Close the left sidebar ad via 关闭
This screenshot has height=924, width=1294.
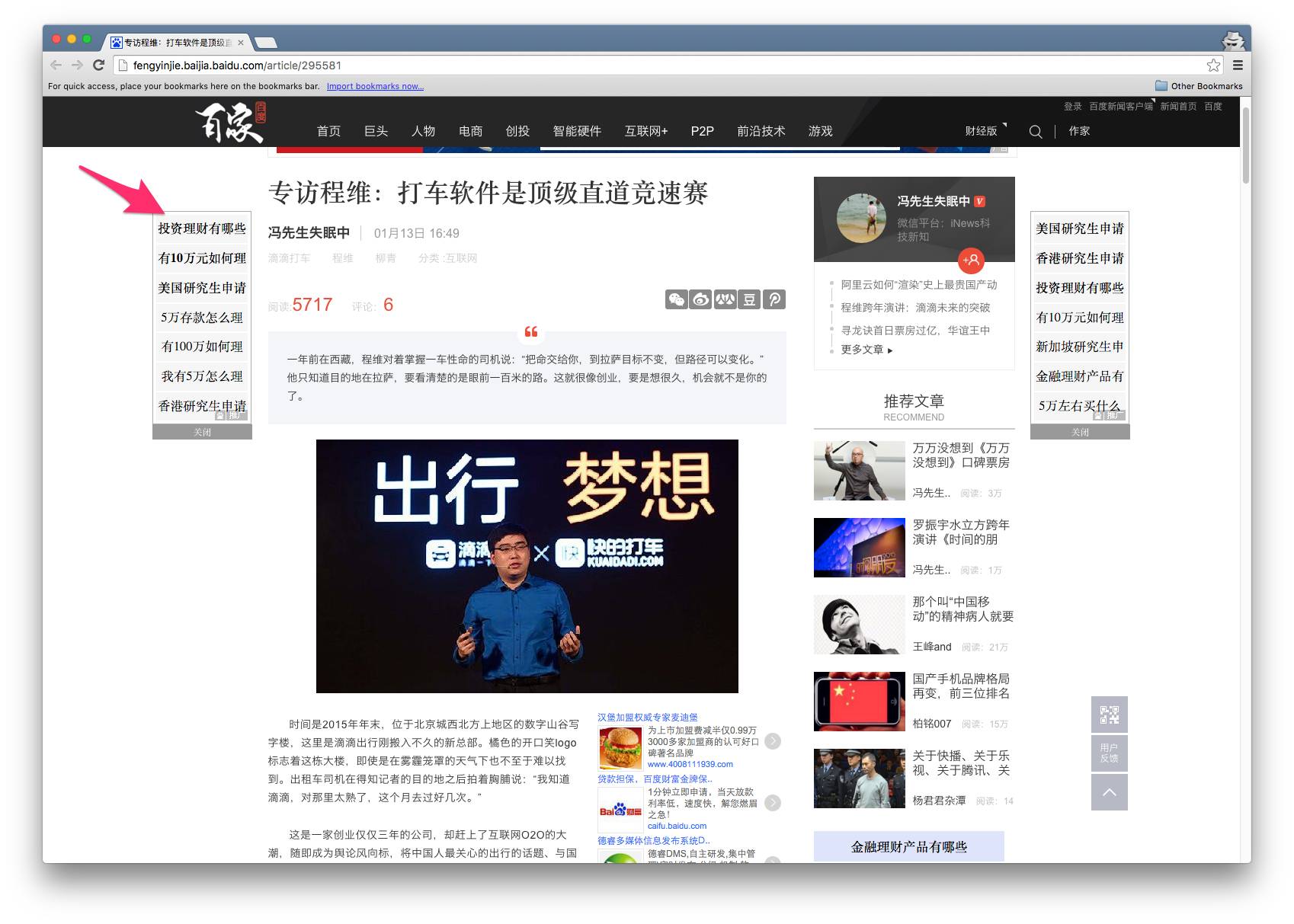click(202, 432)
